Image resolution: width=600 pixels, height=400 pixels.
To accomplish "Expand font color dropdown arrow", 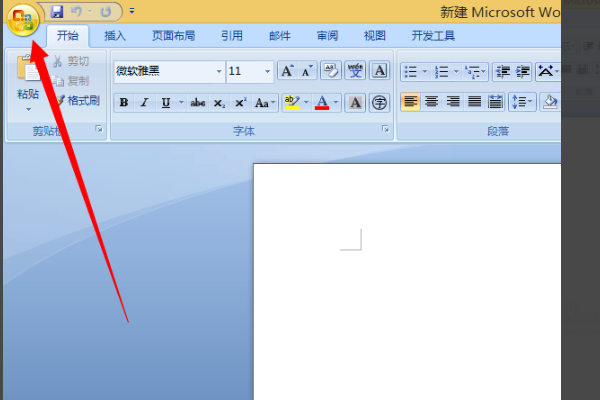I will pyautogui.click(x=336, y=103).
